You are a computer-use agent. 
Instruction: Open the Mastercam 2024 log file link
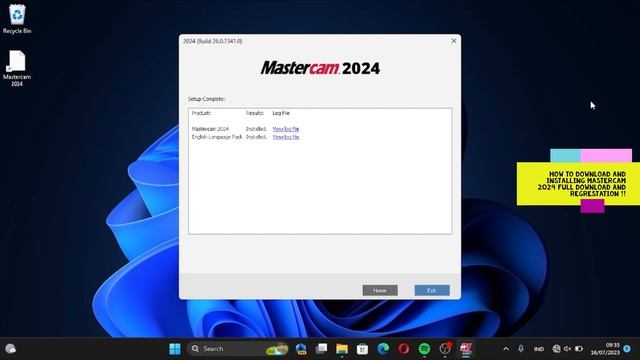(x=286, y=129)
